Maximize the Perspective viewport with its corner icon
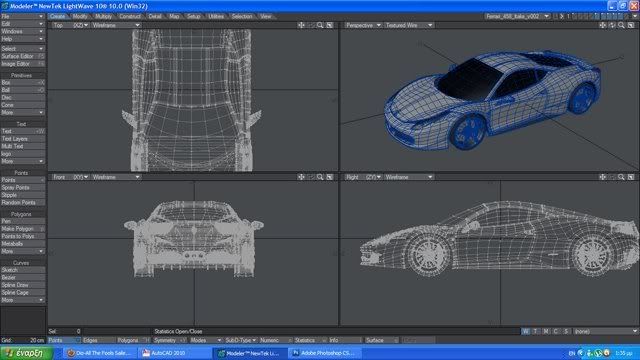 coord(631,25)
